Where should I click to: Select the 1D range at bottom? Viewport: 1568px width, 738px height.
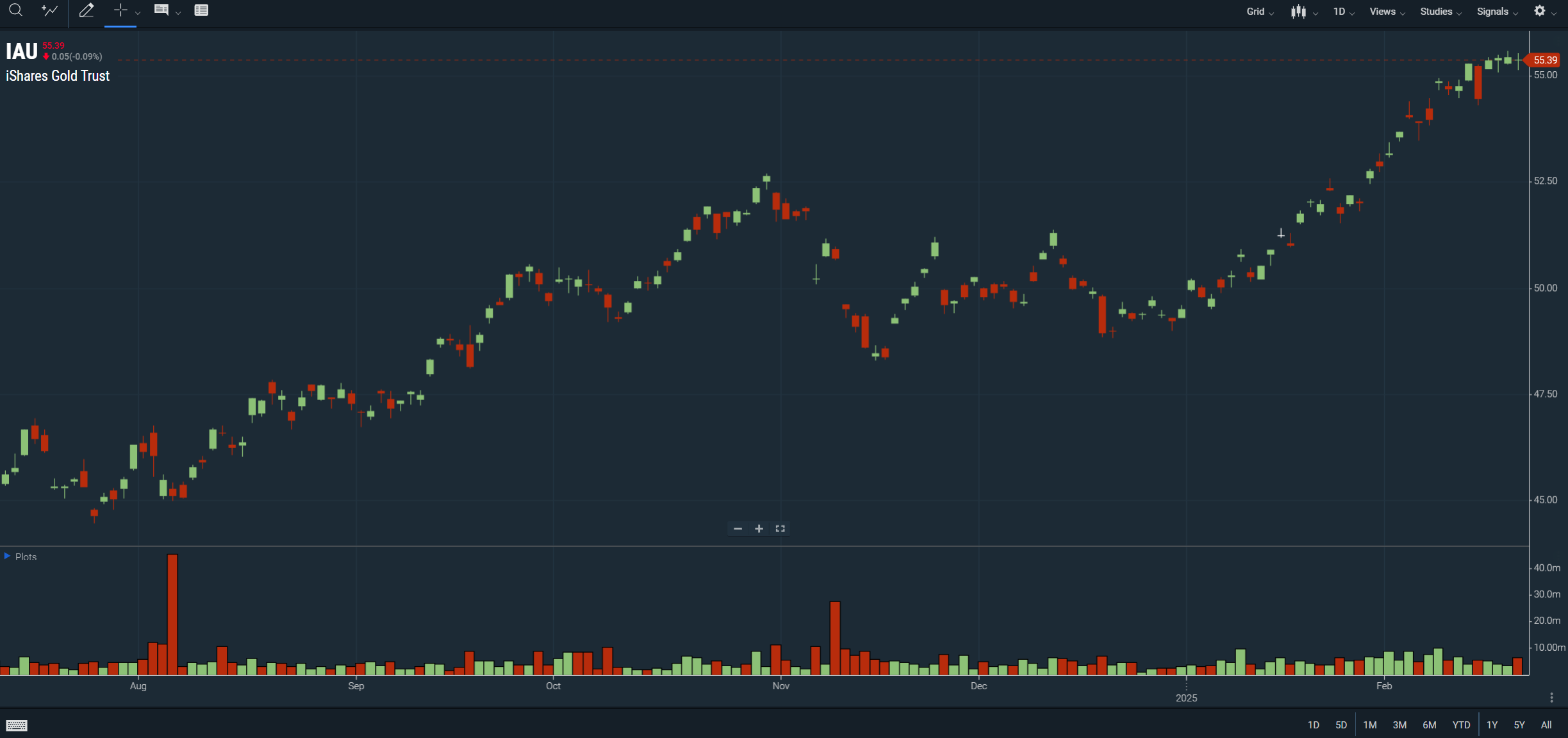1313,725
